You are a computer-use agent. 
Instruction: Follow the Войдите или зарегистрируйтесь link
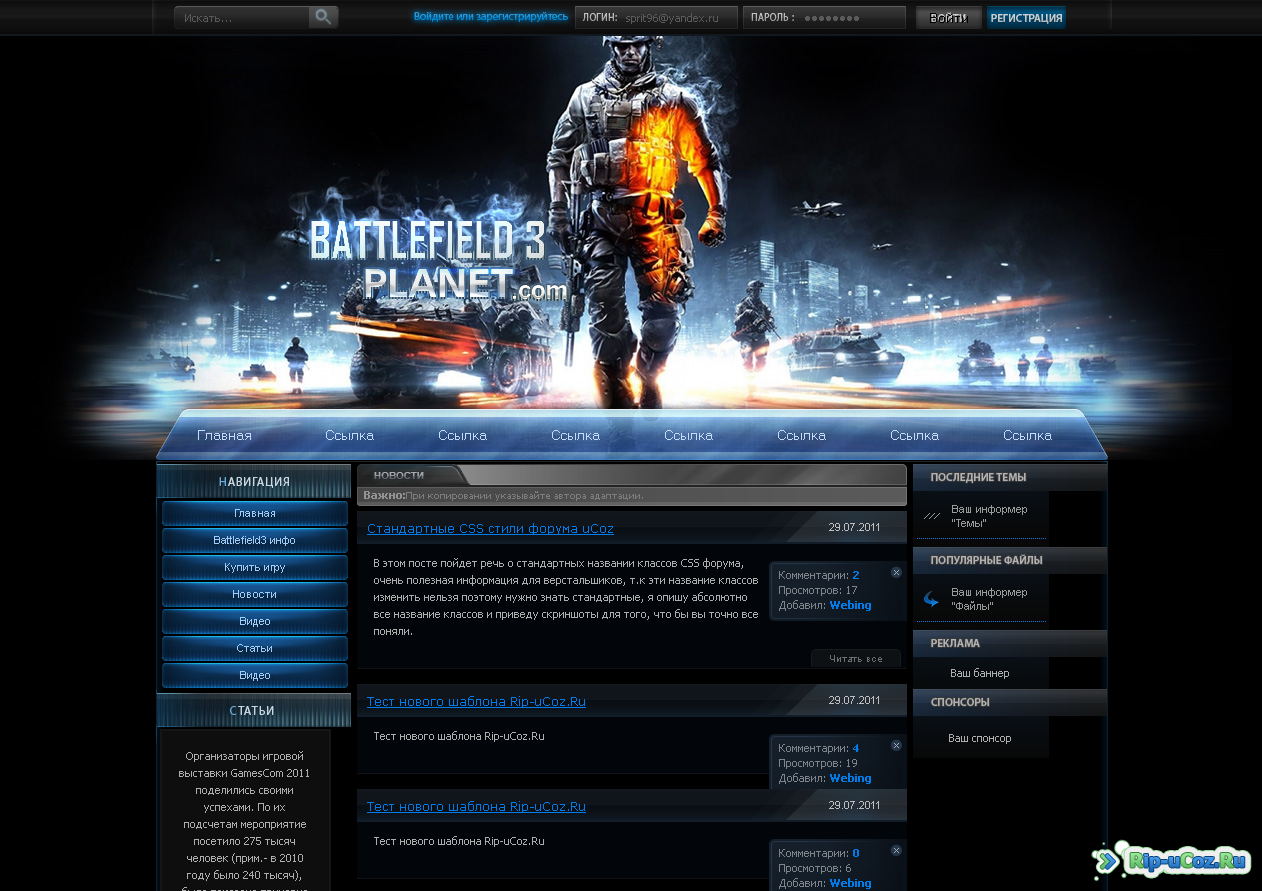tap(491, 17)
